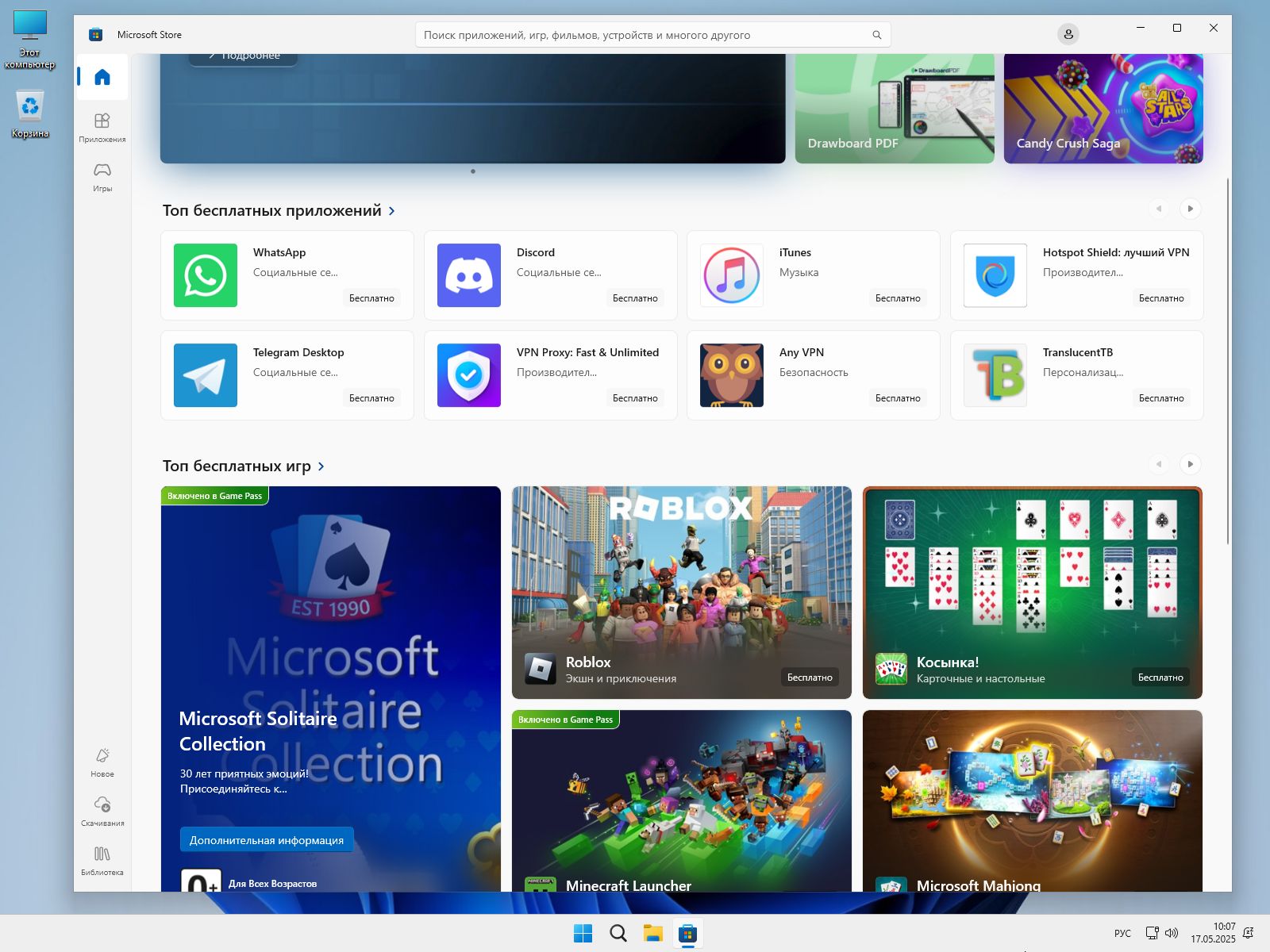The height and width of the screenshot is (952, 1270).
Task: Click the Дополнительная информация button
Action: coord(267,840)
